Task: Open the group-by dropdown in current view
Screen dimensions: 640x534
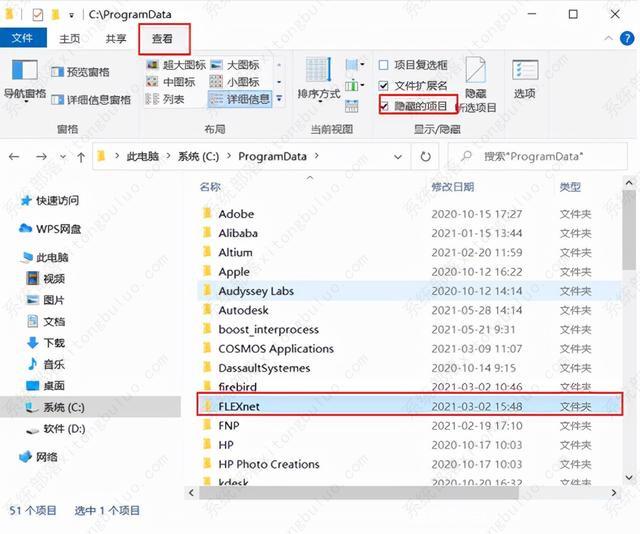Action: tap(355, 65)
